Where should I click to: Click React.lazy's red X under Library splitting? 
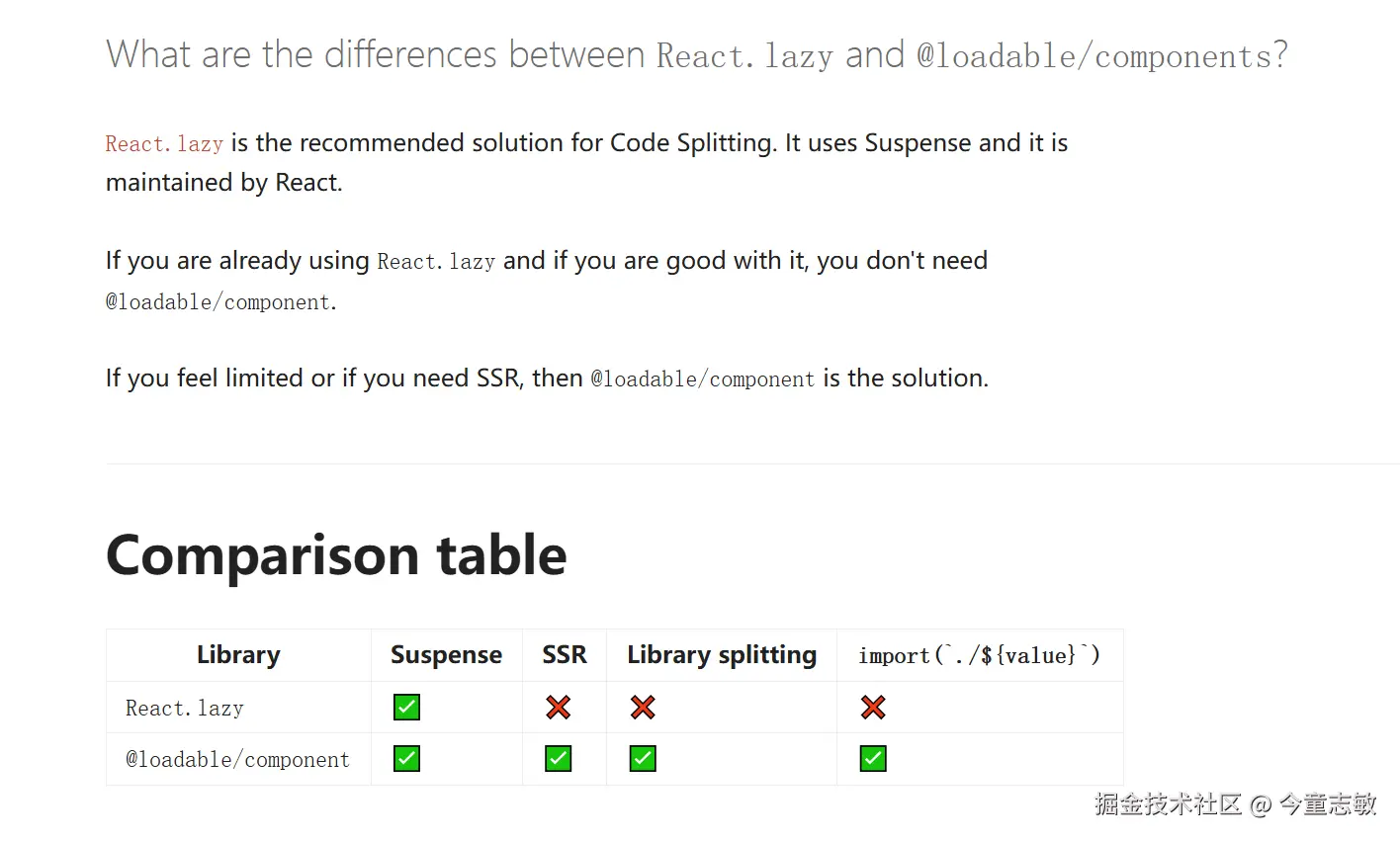[x=643, y=708]
